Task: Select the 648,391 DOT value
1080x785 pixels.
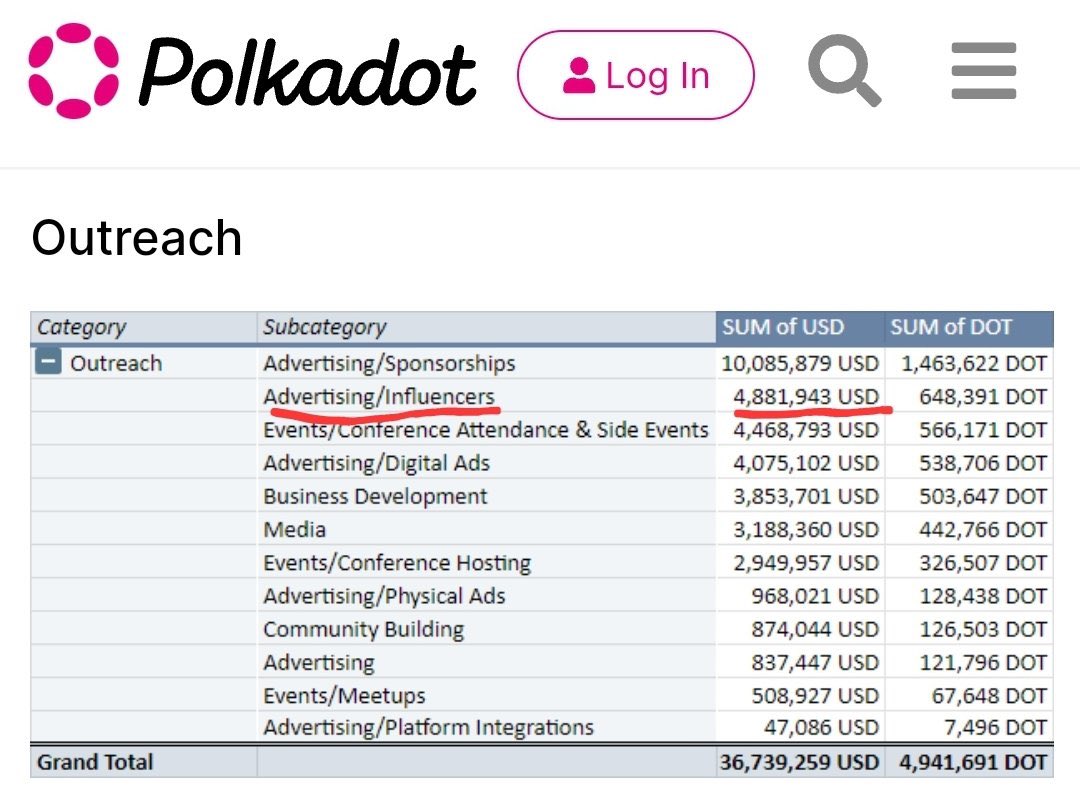Action: coord(983,397)
